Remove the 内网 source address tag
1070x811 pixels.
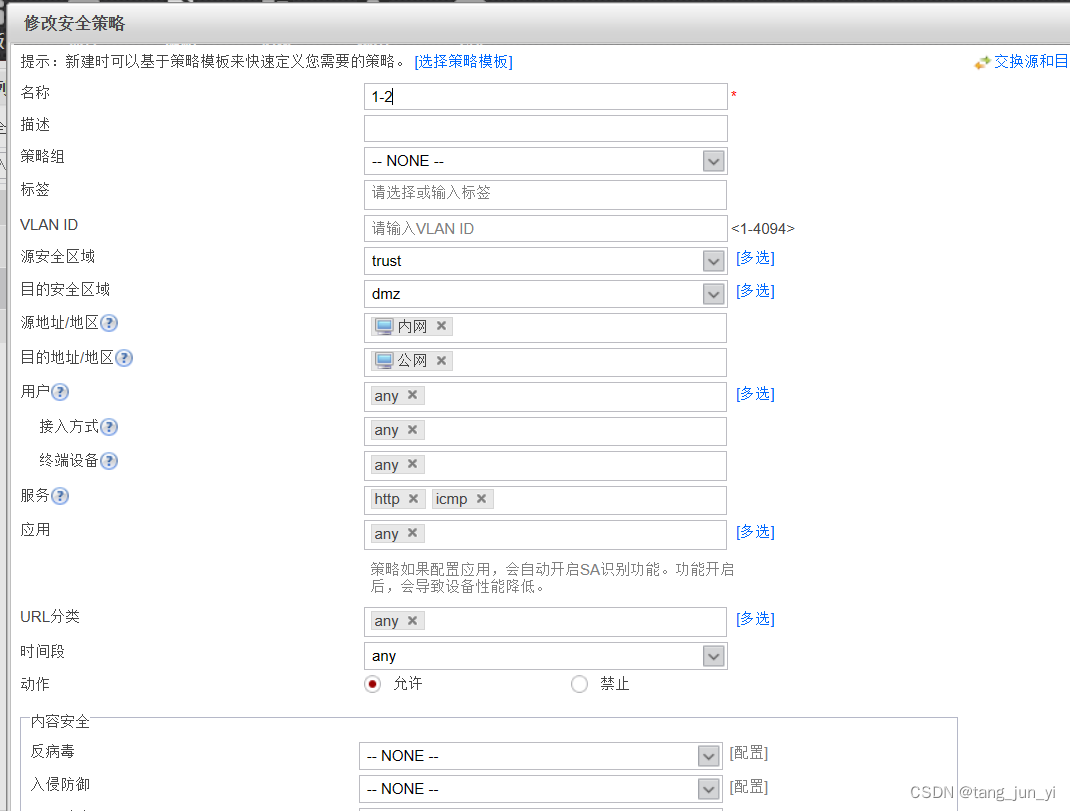tap(442, 326)
